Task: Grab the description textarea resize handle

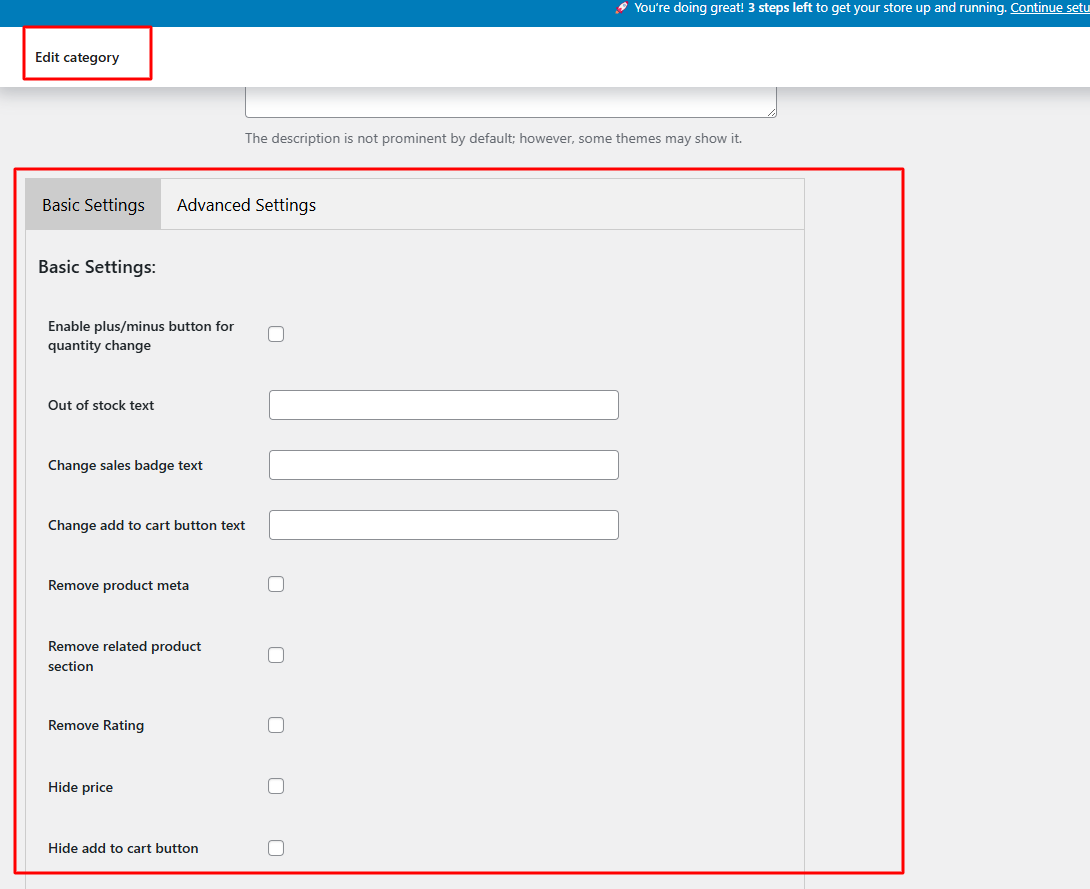Action: [x=771, y=112]
